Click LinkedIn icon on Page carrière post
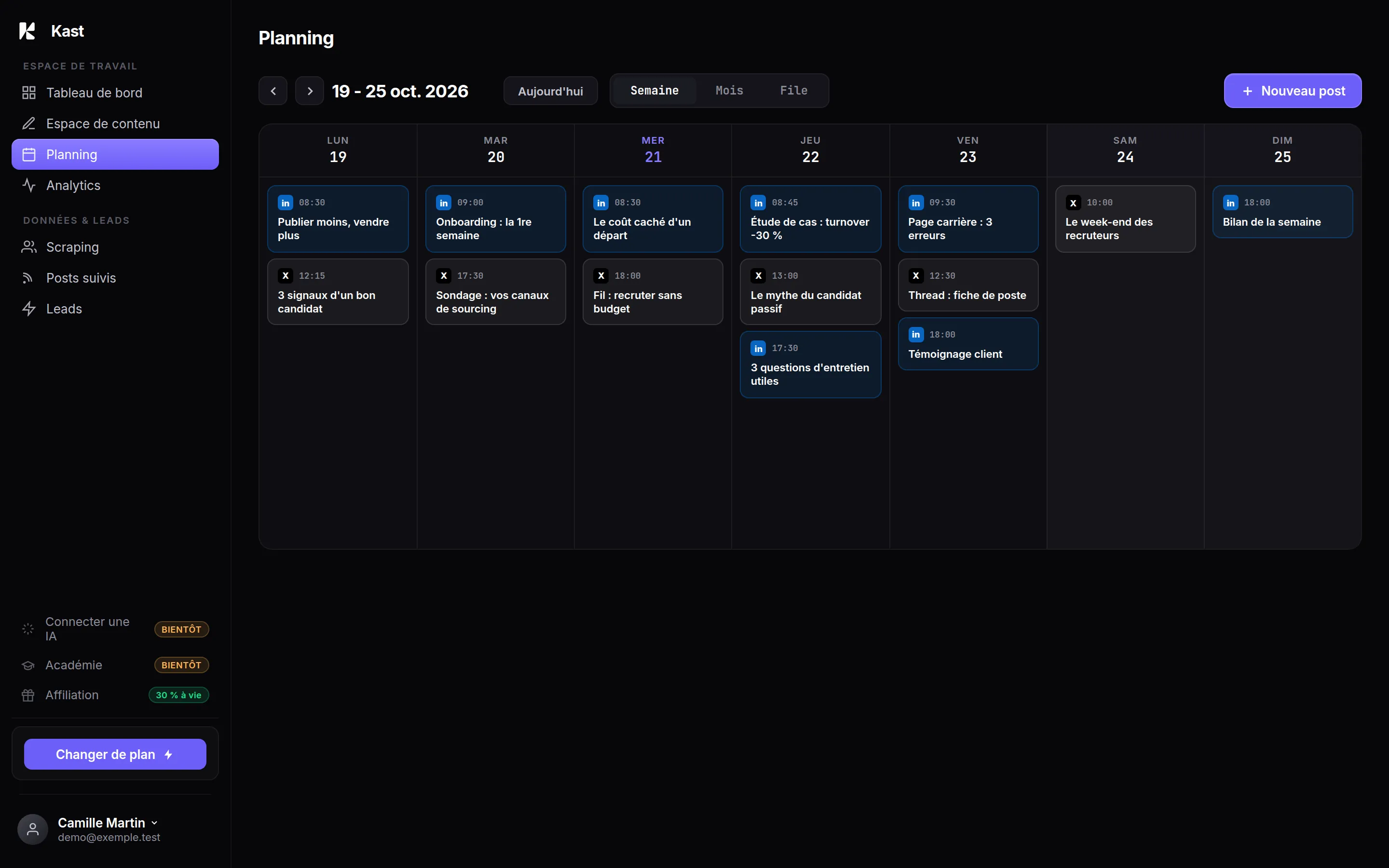Viewport: 1389px width, 868px height. click(916, 203)
